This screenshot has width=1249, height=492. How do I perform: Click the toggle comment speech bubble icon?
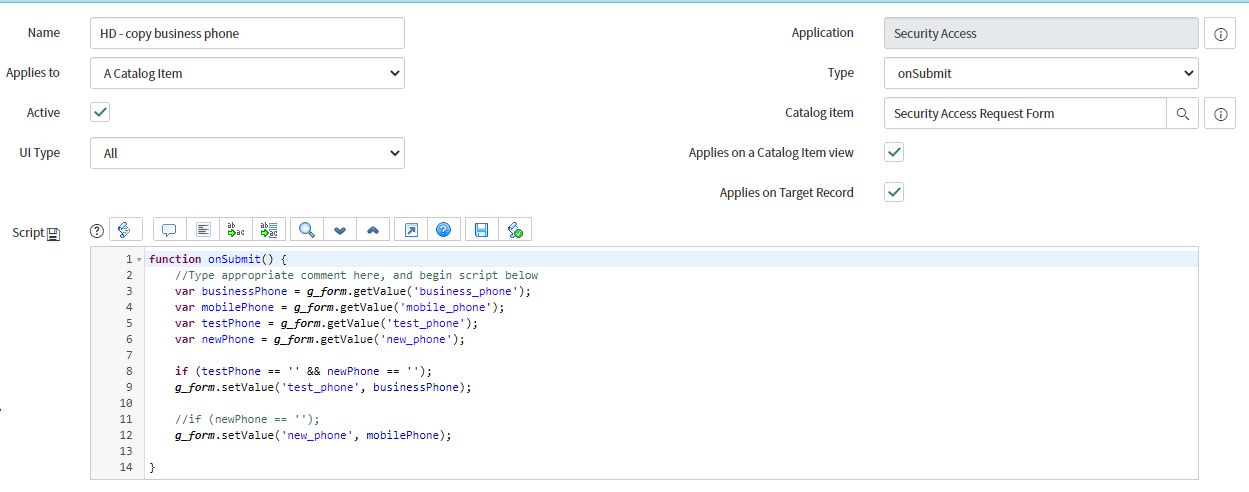point(169,230)
